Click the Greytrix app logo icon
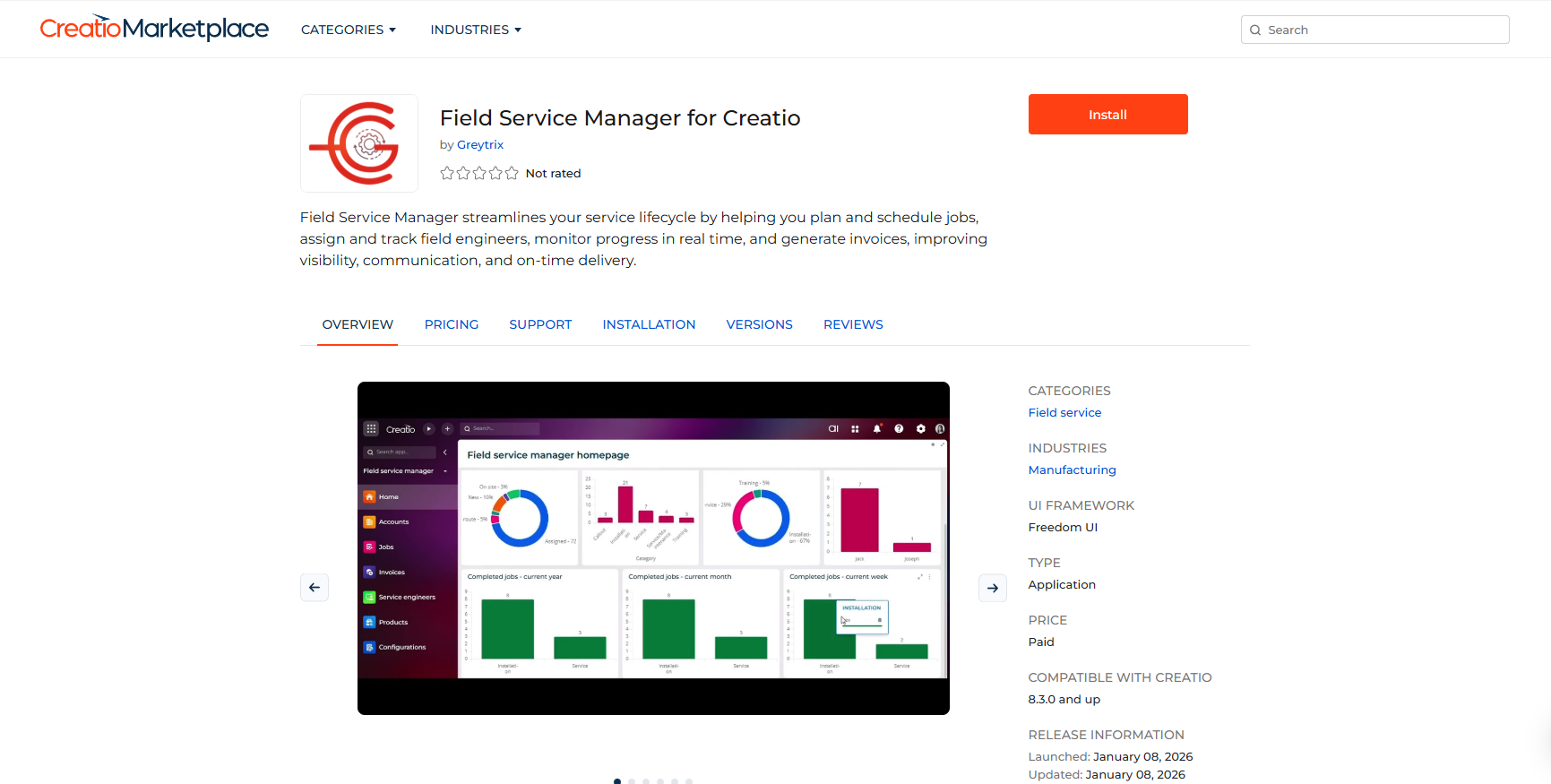1551x784 pixels. 358,143
